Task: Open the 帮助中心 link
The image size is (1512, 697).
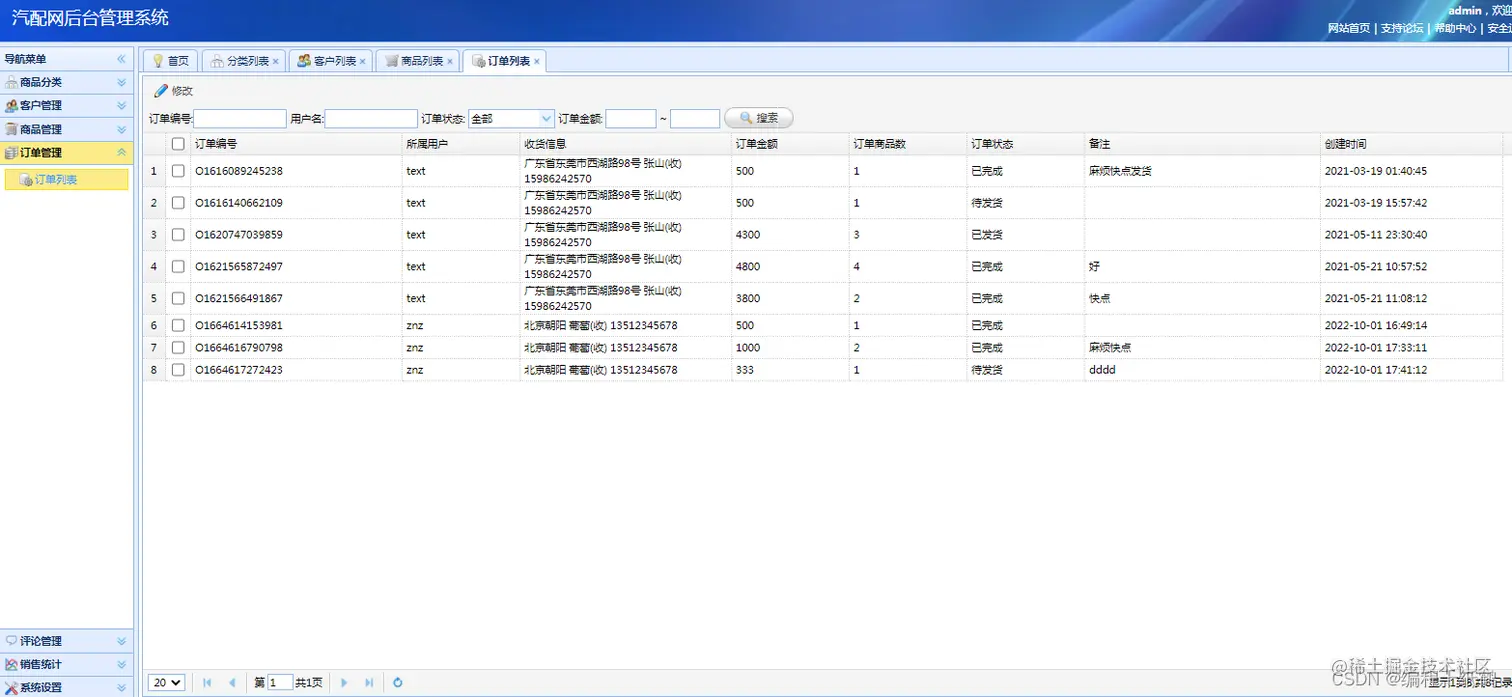Action: point(1455,28)
